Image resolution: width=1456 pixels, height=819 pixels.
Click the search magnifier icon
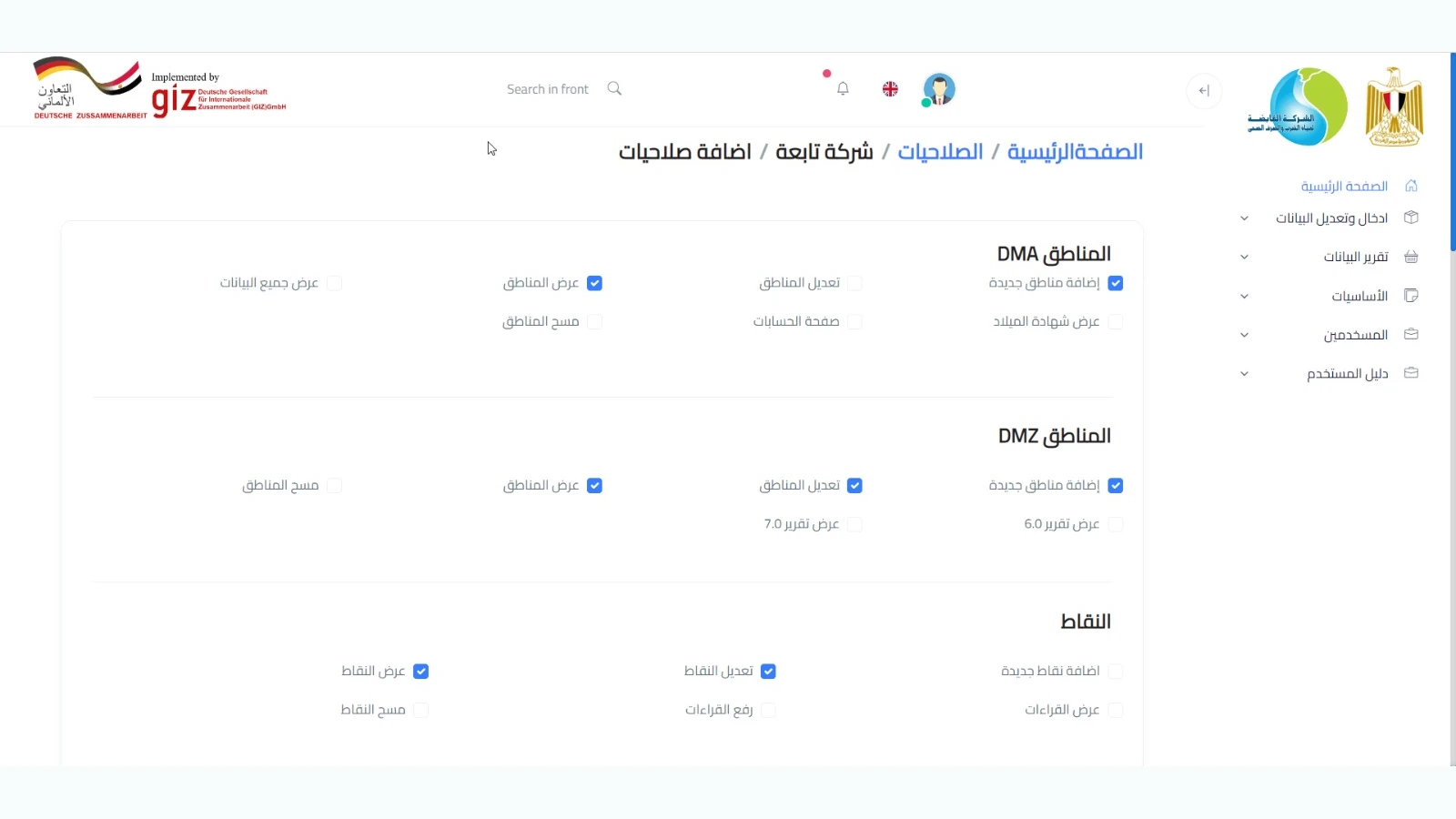click(614, 88)
